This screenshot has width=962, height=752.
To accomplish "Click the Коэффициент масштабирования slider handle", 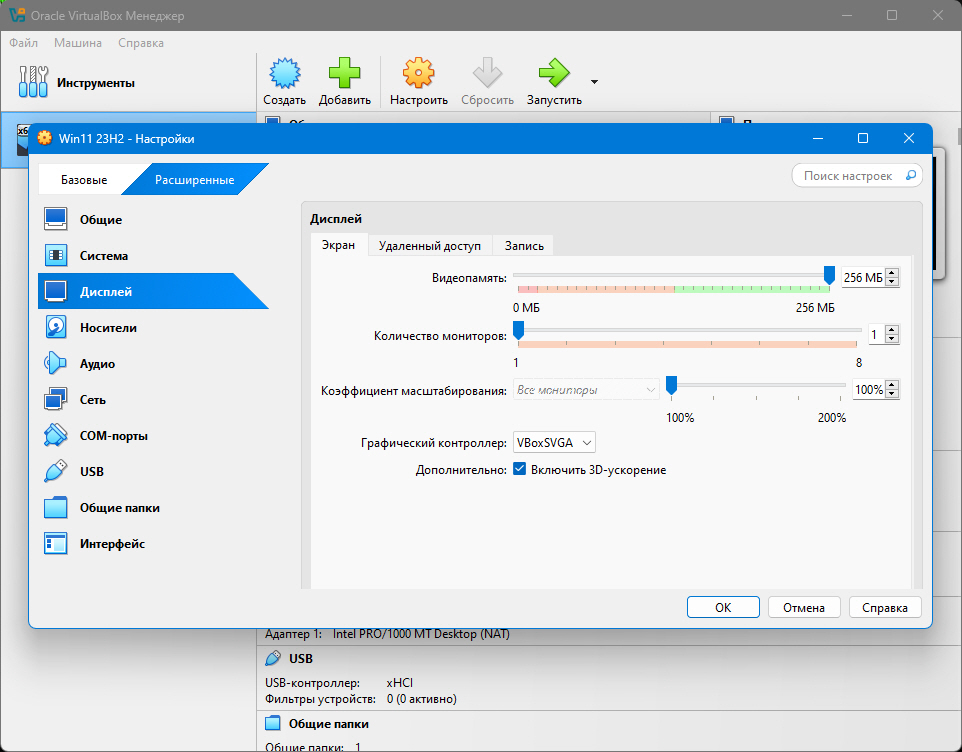I will [671, 385].
